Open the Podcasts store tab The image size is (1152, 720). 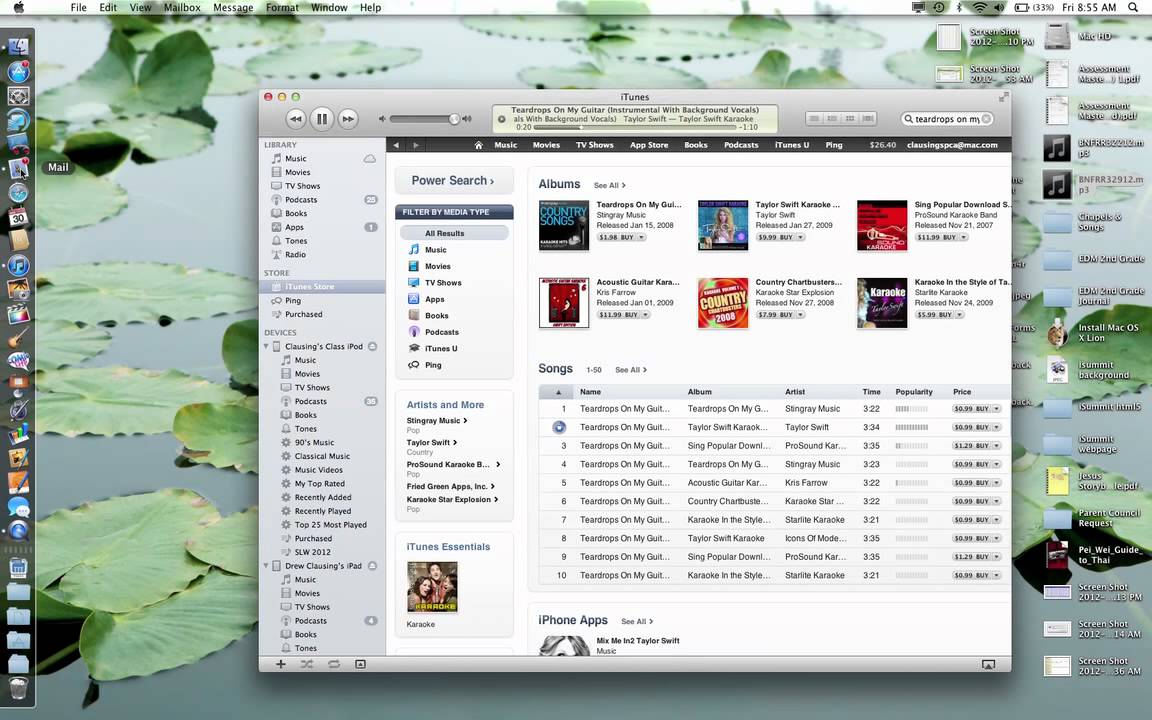coord(741,145)
